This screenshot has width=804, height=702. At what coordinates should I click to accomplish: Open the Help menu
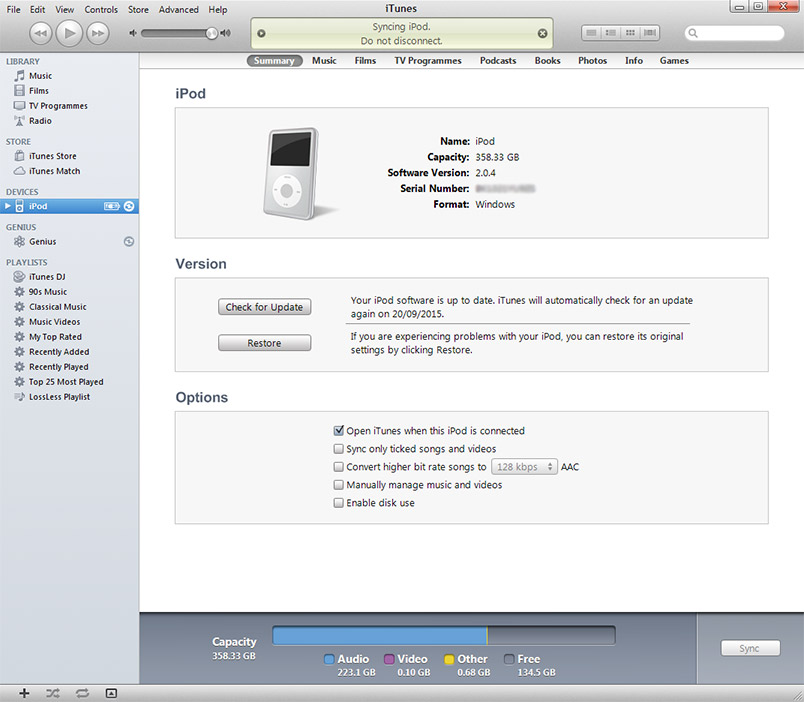(x=217, y=9)
